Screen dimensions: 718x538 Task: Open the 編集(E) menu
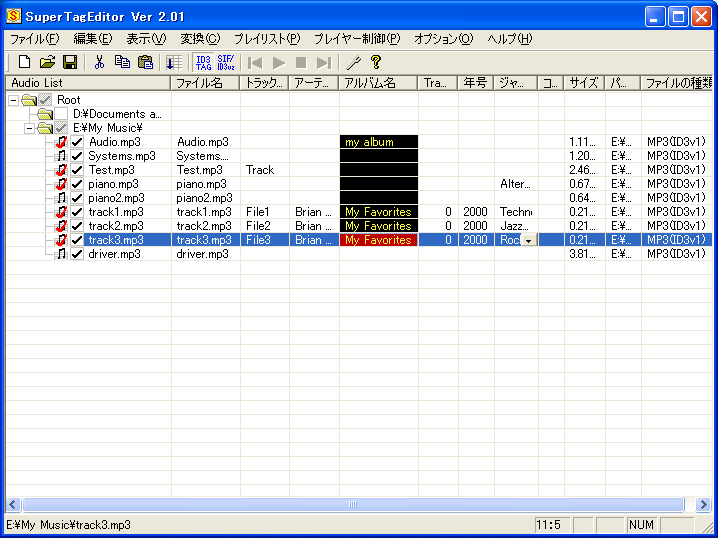(x=93, y=39)
